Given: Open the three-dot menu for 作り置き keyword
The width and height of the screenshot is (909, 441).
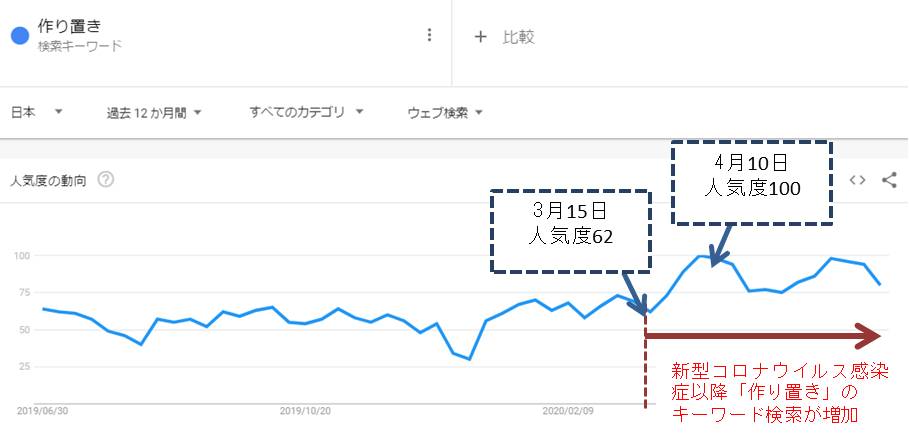Looking at the screenshot, I should point(429,35).
